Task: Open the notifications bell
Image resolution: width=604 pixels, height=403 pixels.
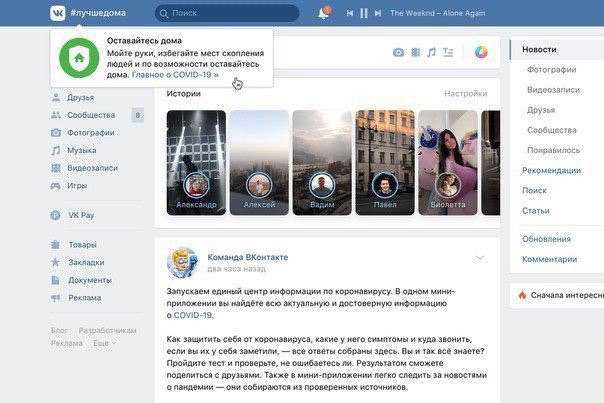Action: tap(324, 13)
